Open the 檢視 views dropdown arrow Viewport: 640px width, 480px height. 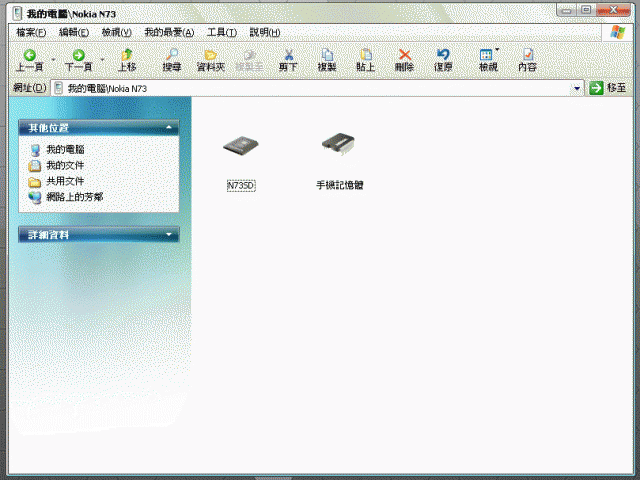(x=497, y=50)
